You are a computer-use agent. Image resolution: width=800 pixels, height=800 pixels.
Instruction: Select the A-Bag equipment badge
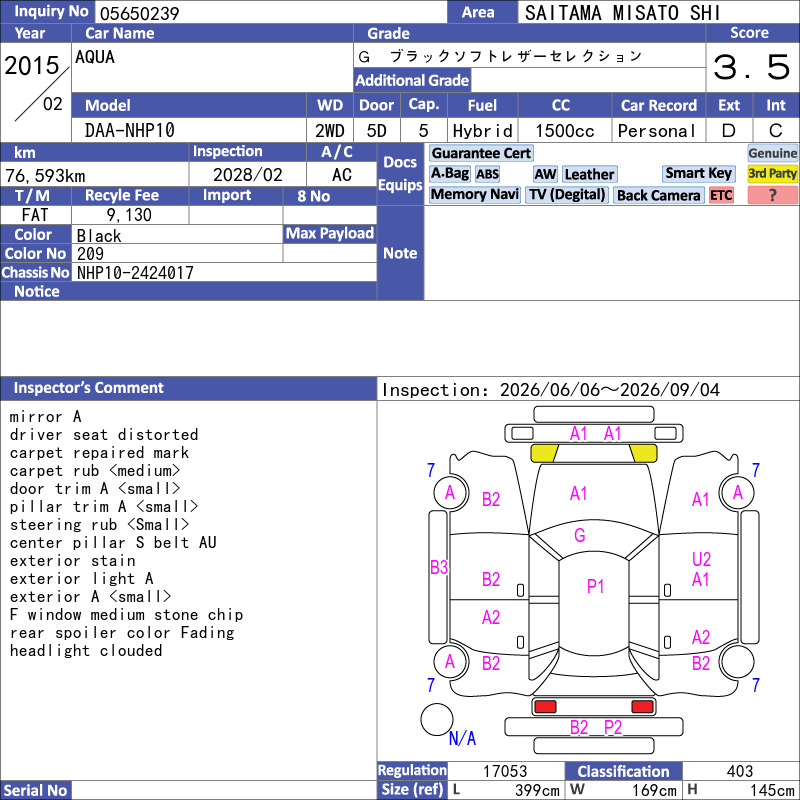coord(449,174)
